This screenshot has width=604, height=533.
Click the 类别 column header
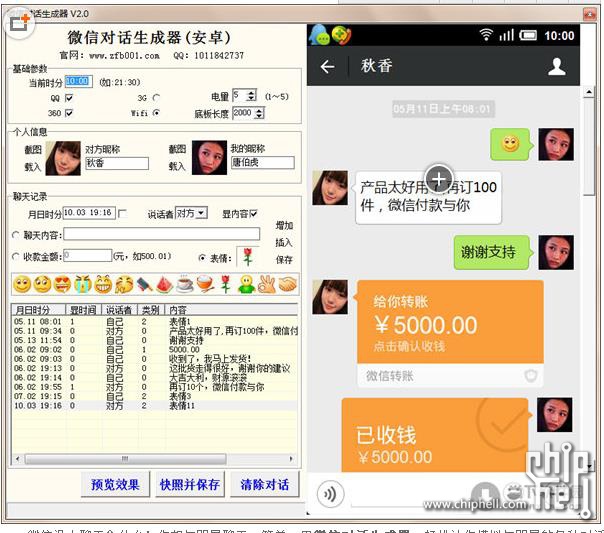point(151,310)
